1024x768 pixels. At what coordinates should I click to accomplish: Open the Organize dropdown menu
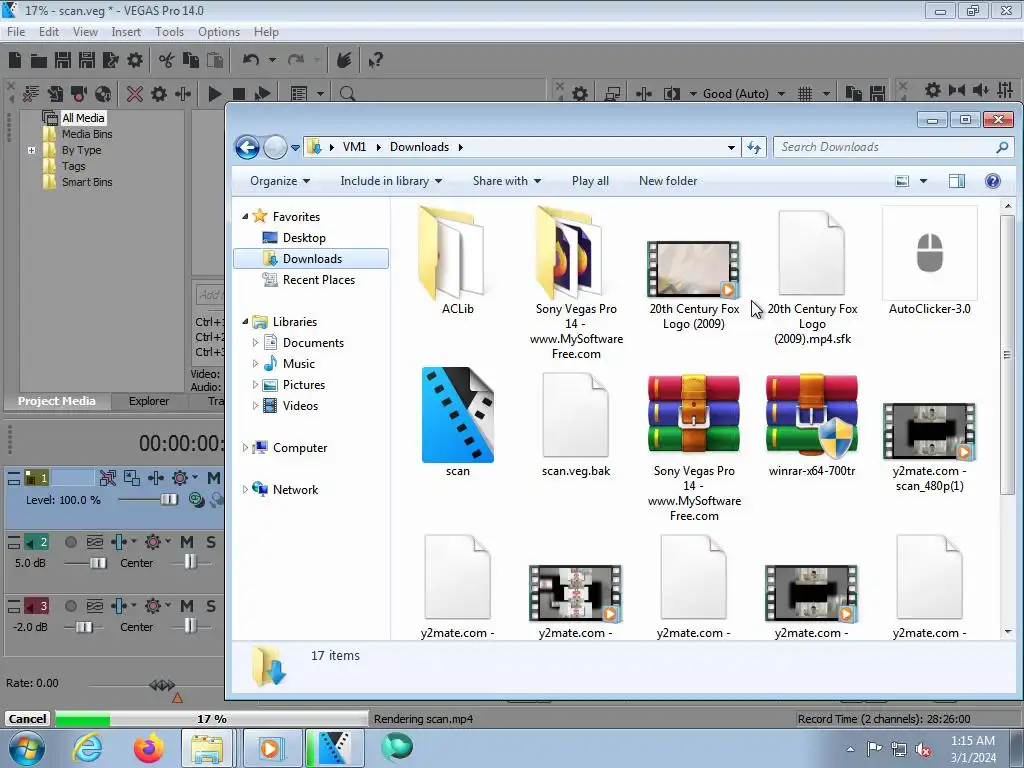pyautogui.click(x=280, y=181)
